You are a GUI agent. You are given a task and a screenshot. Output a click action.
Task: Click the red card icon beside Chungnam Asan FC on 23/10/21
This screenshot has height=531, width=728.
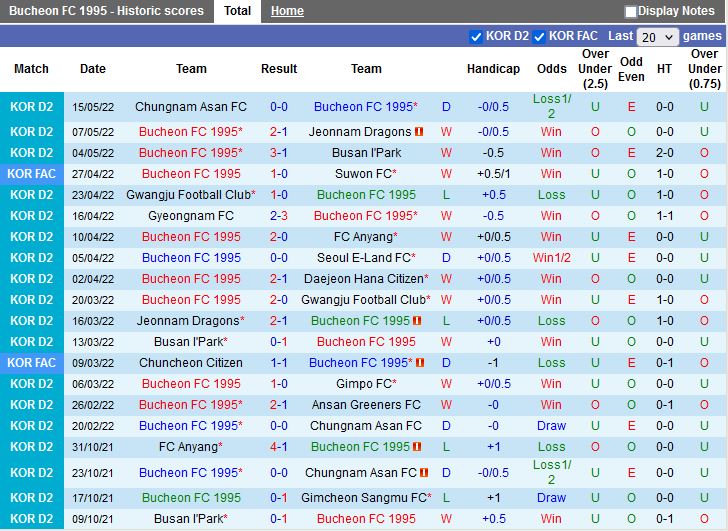pos(423,473)
